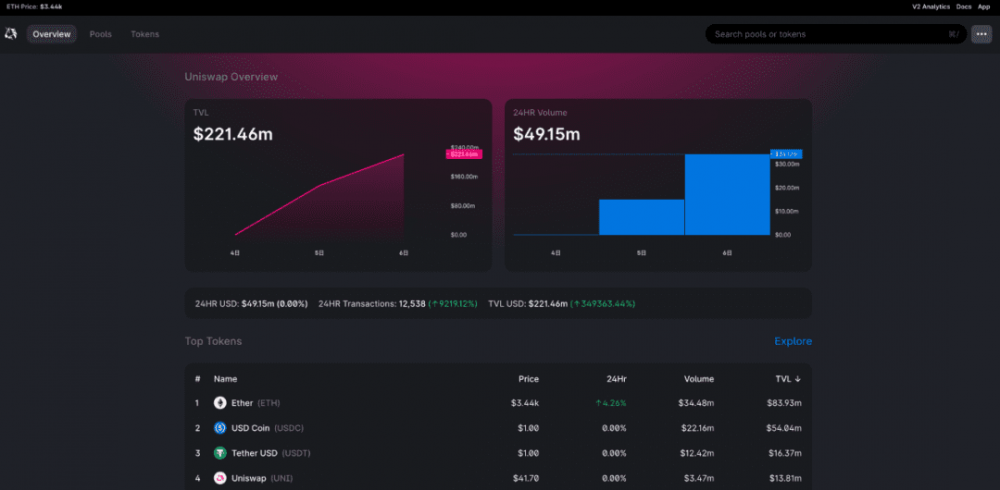Image resolution: width=1000 pixels, height=490 pixels.
Task: Click the Tether USD token icon
Action: tap(221, 453)
